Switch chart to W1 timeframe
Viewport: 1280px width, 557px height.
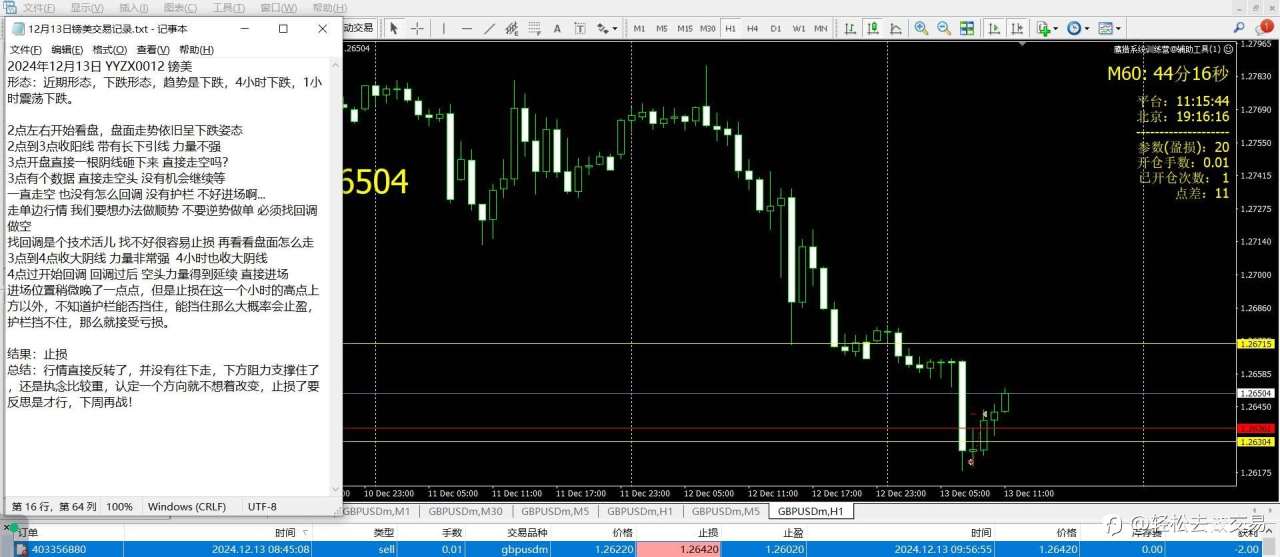tap(799, 28)
